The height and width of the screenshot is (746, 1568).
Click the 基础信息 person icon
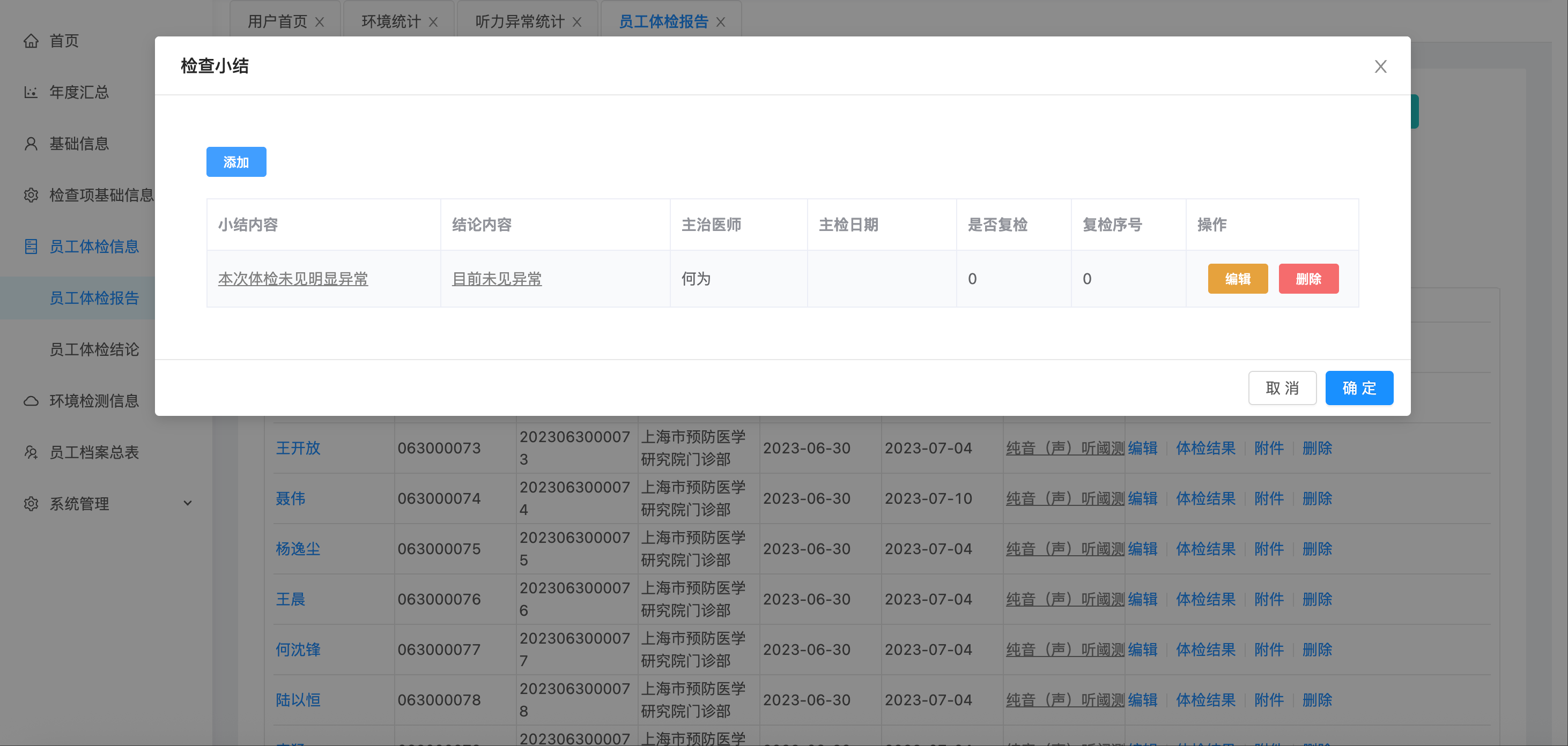pyautogui.click(x=32, y=144)
